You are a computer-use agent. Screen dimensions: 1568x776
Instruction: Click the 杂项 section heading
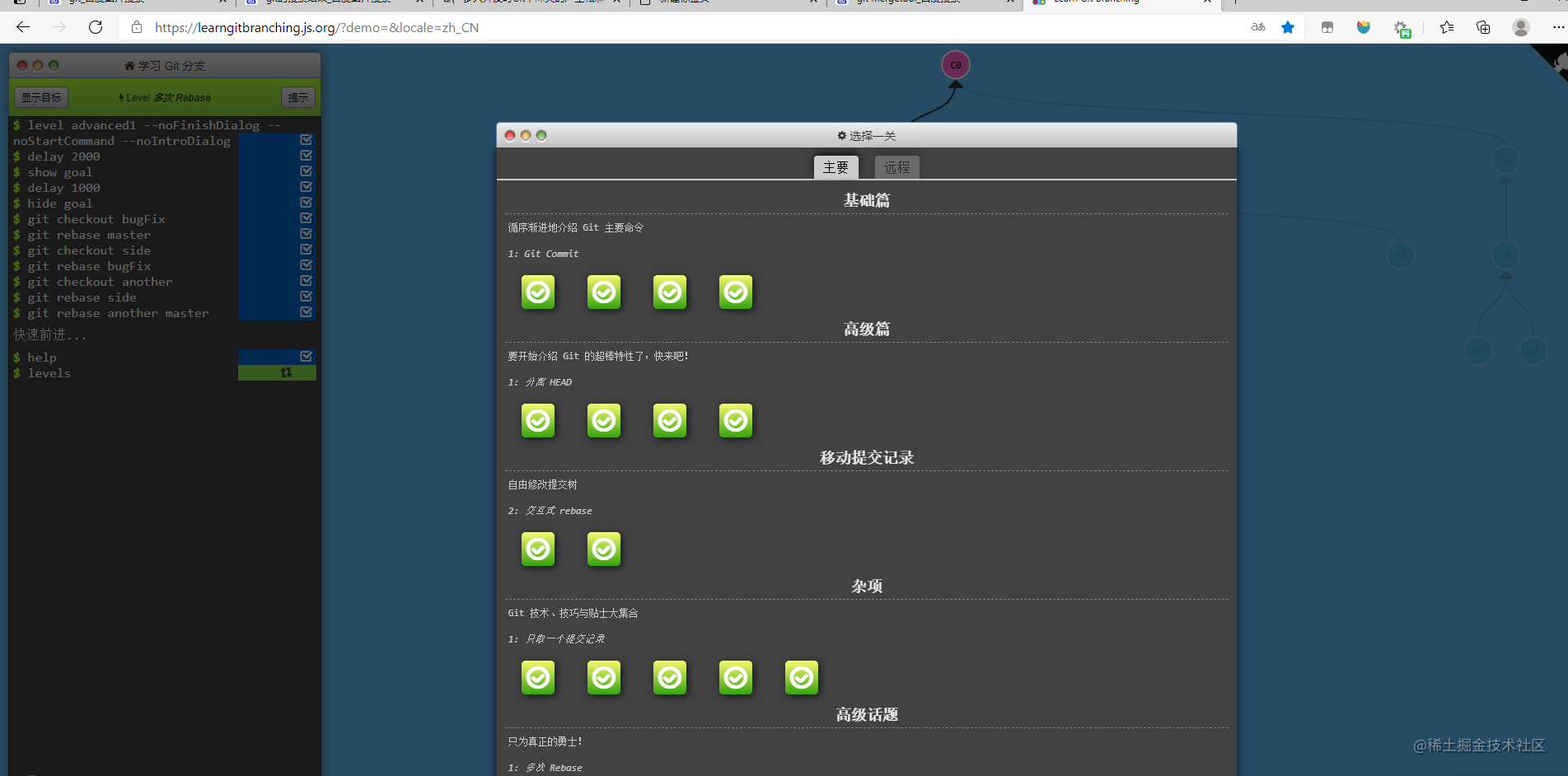(x=867, y=586)
